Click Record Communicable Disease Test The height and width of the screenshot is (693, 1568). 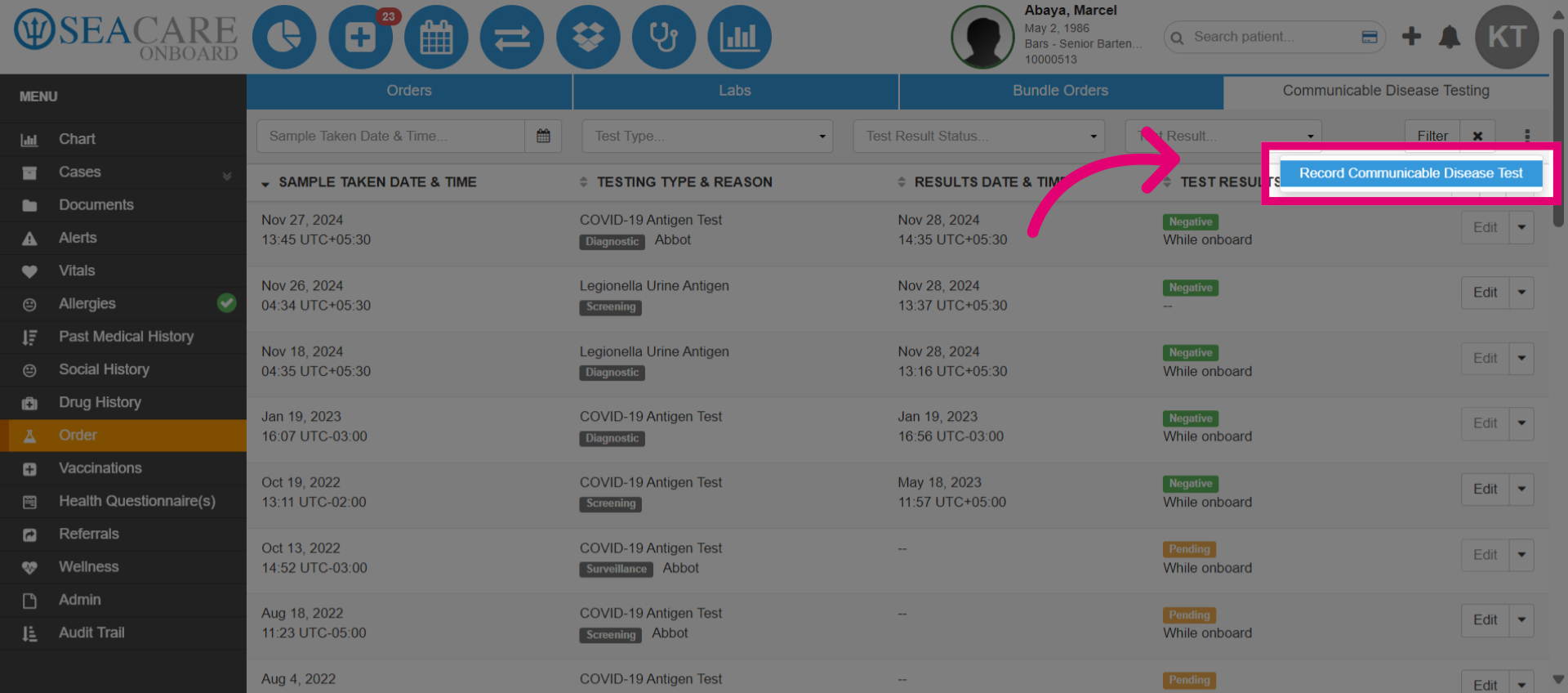1410,173
